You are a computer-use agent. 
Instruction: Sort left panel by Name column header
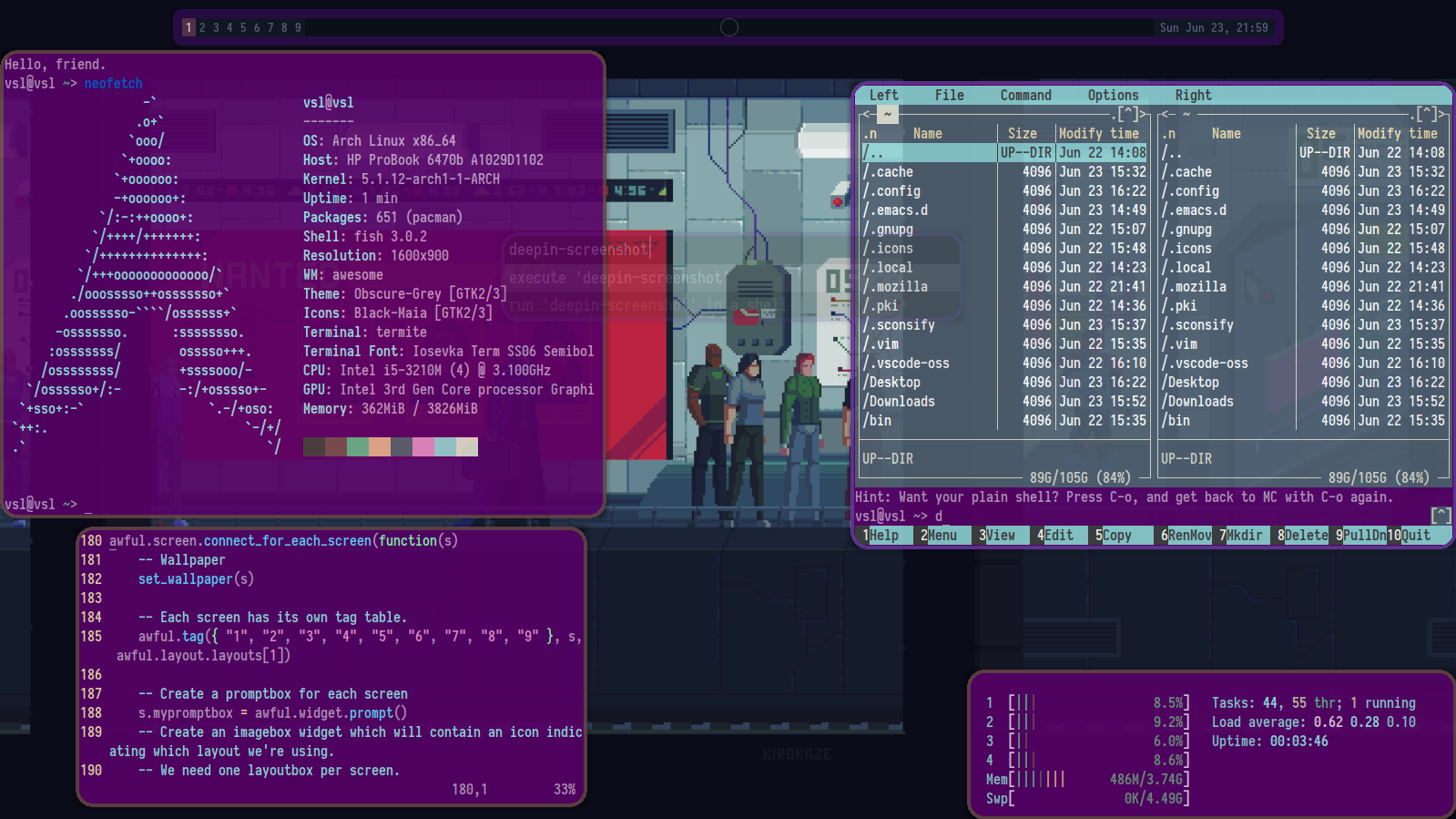point(927,133)
